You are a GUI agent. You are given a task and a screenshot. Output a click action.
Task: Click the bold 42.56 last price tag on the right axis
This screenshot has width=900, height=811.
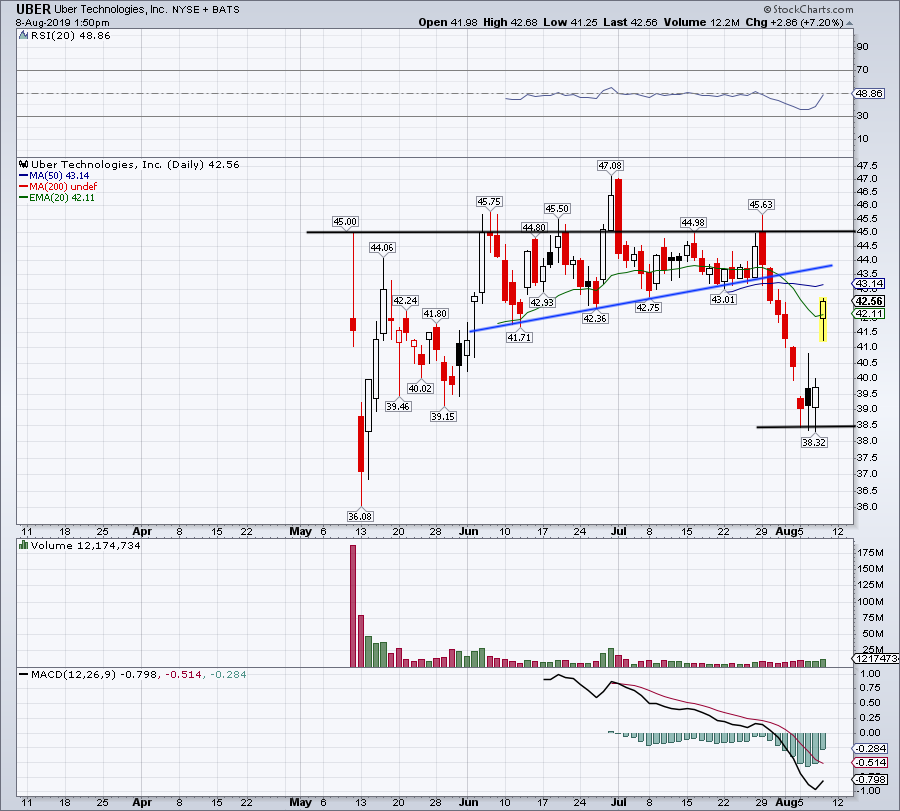869,301
